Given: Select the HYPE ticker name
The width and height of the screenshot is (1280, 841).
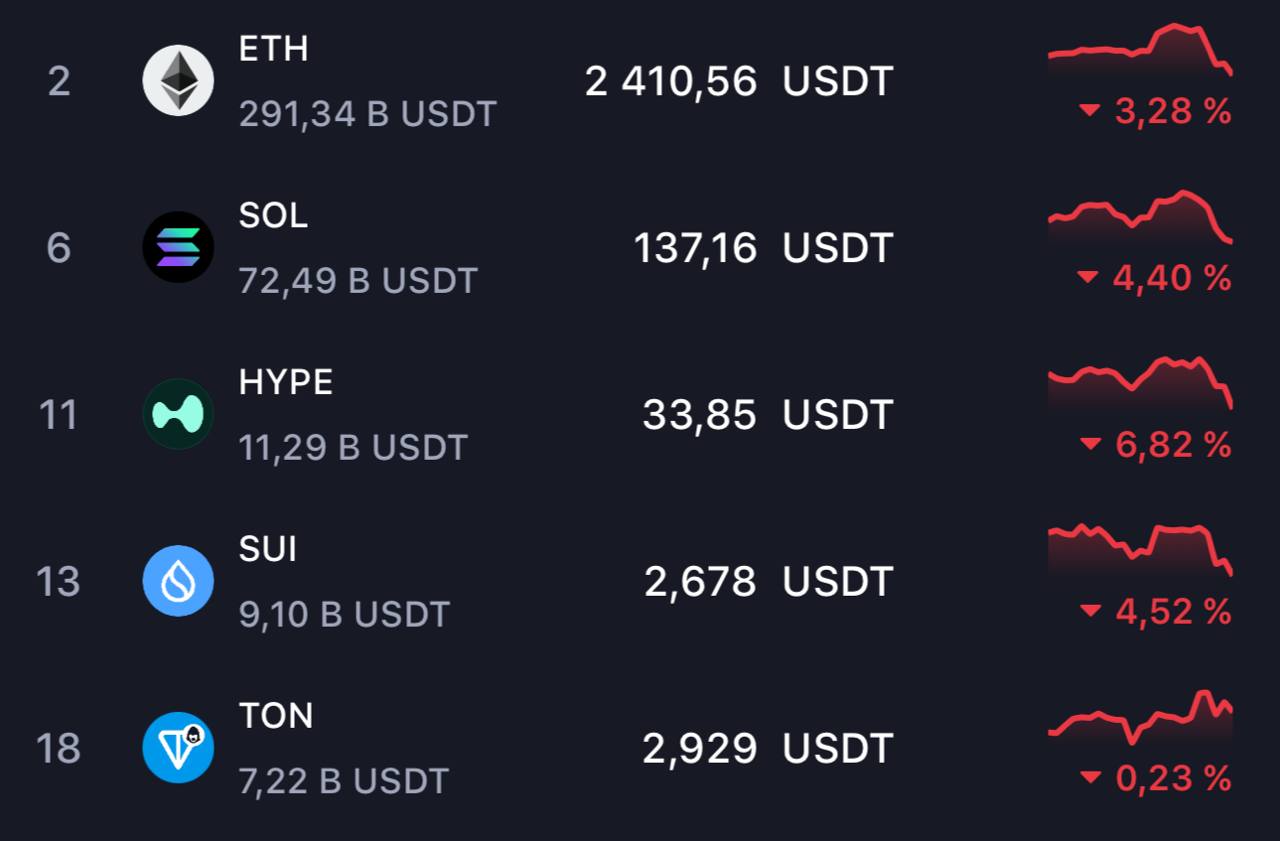Looking at the screenshot, I should [x=286, y=382].
